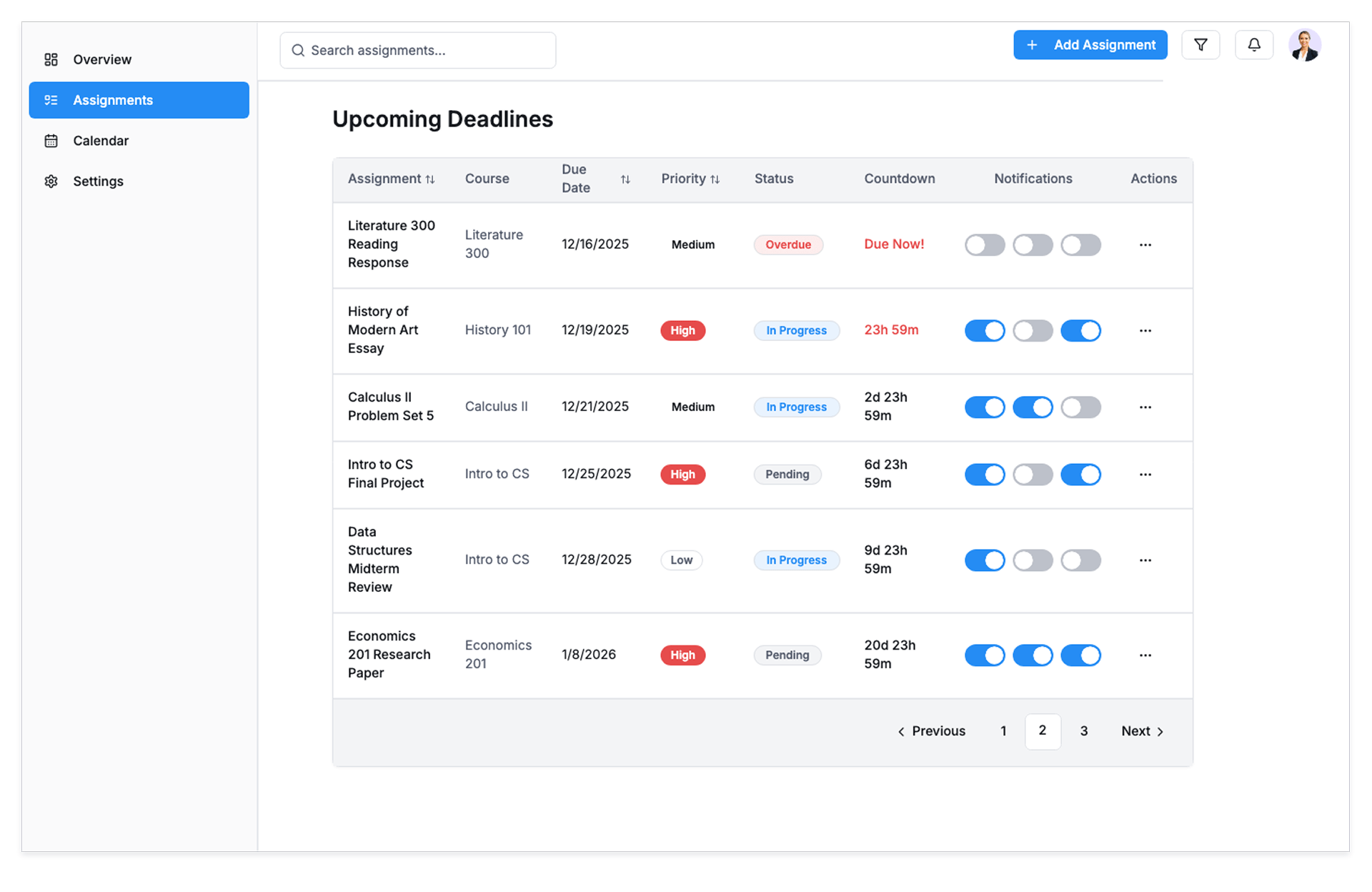Open actions ellipsis for History of Modern Art Essay
1372x892 pixels.
[1145, 331]
